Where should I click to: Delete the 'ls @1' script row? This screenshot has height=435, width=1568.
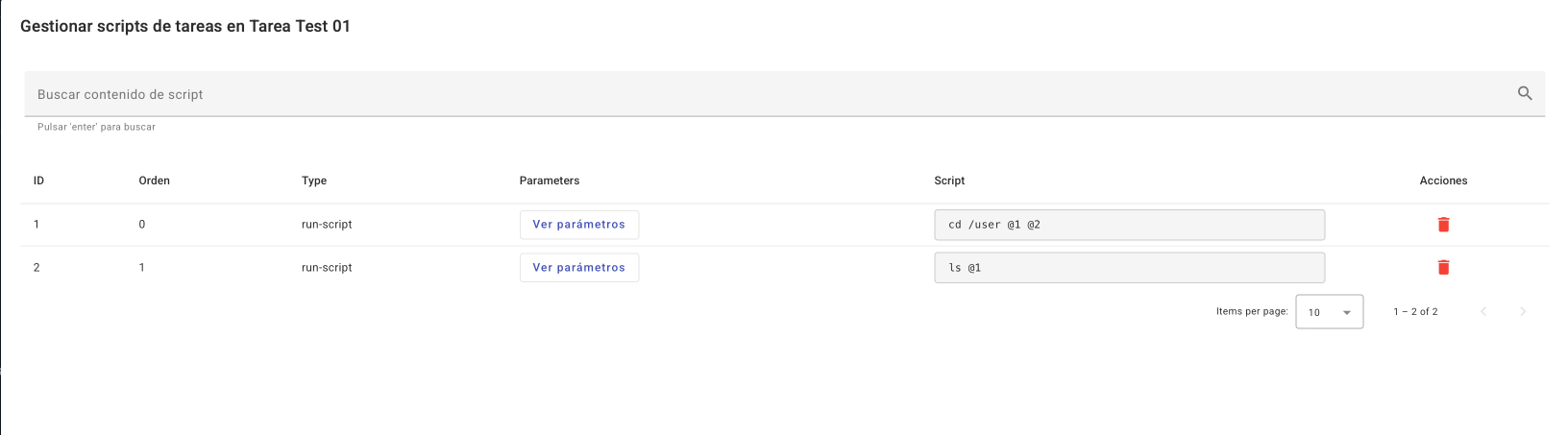(1442, 268)
